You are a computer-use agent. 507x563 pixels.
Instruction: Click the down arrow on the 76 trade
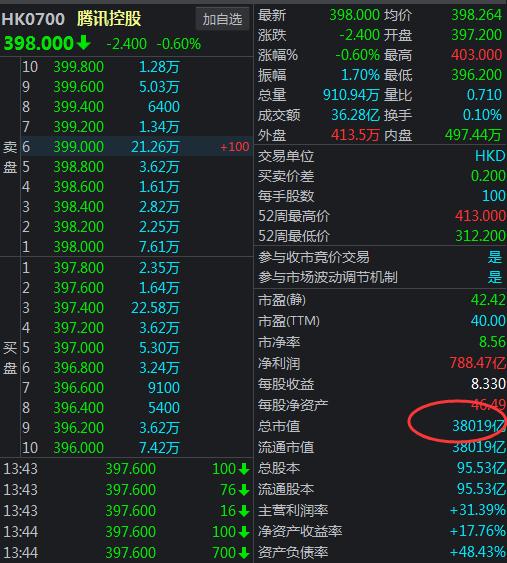[x=245, y=490]
